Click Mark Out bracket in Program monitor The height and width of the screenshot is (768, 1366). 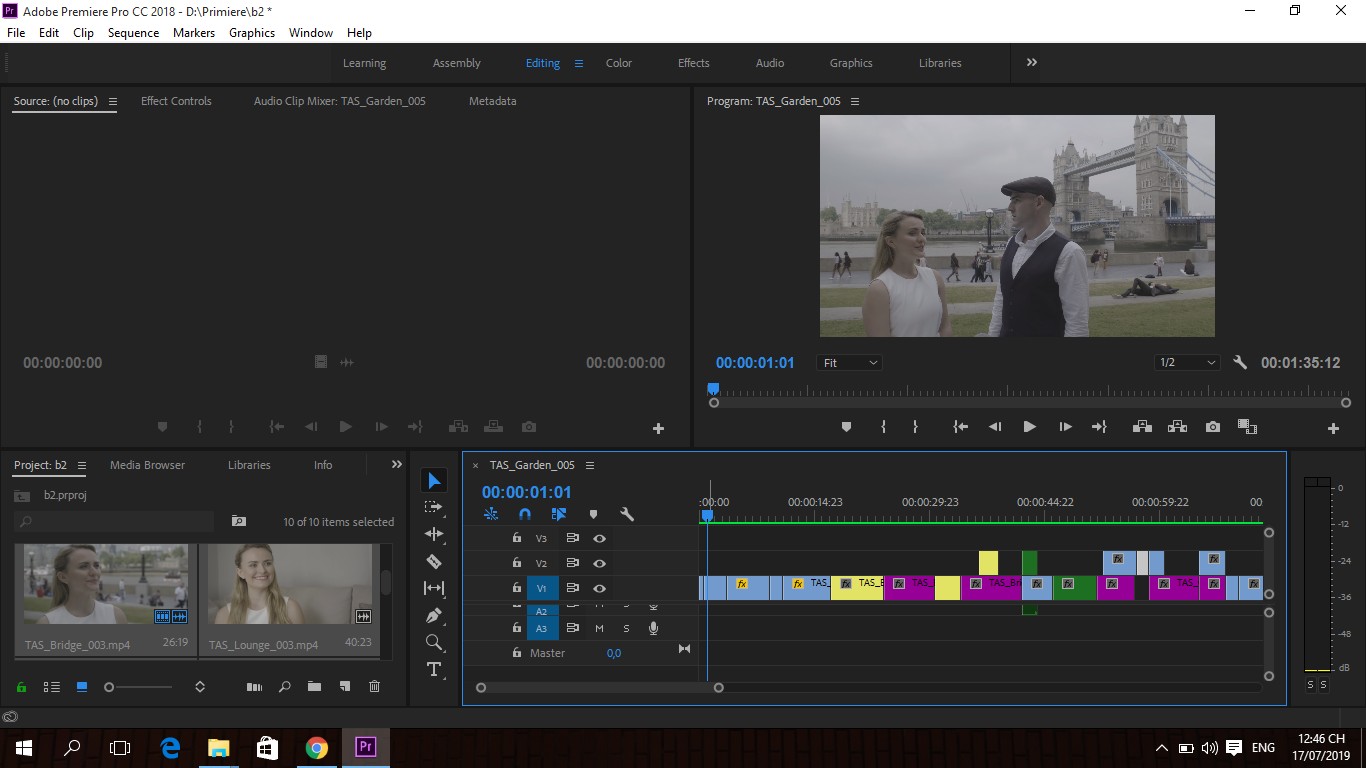[x=915, y=427]
